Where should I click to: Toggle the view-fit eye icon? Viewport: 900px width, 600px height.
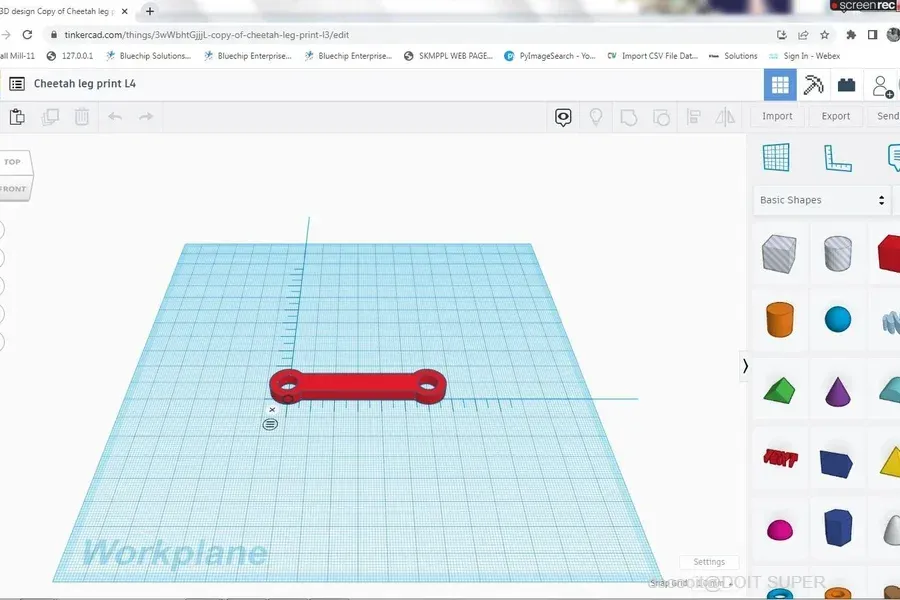(x=563, y=117)
